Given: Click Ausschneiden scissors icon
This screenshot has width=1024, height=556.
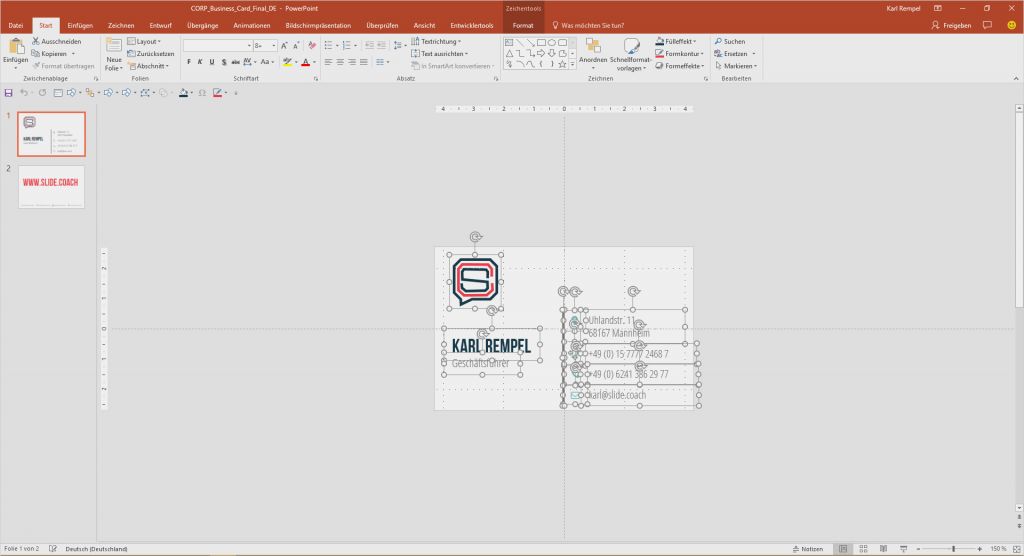Looking at the screenshot, I should tap(36, 41).
